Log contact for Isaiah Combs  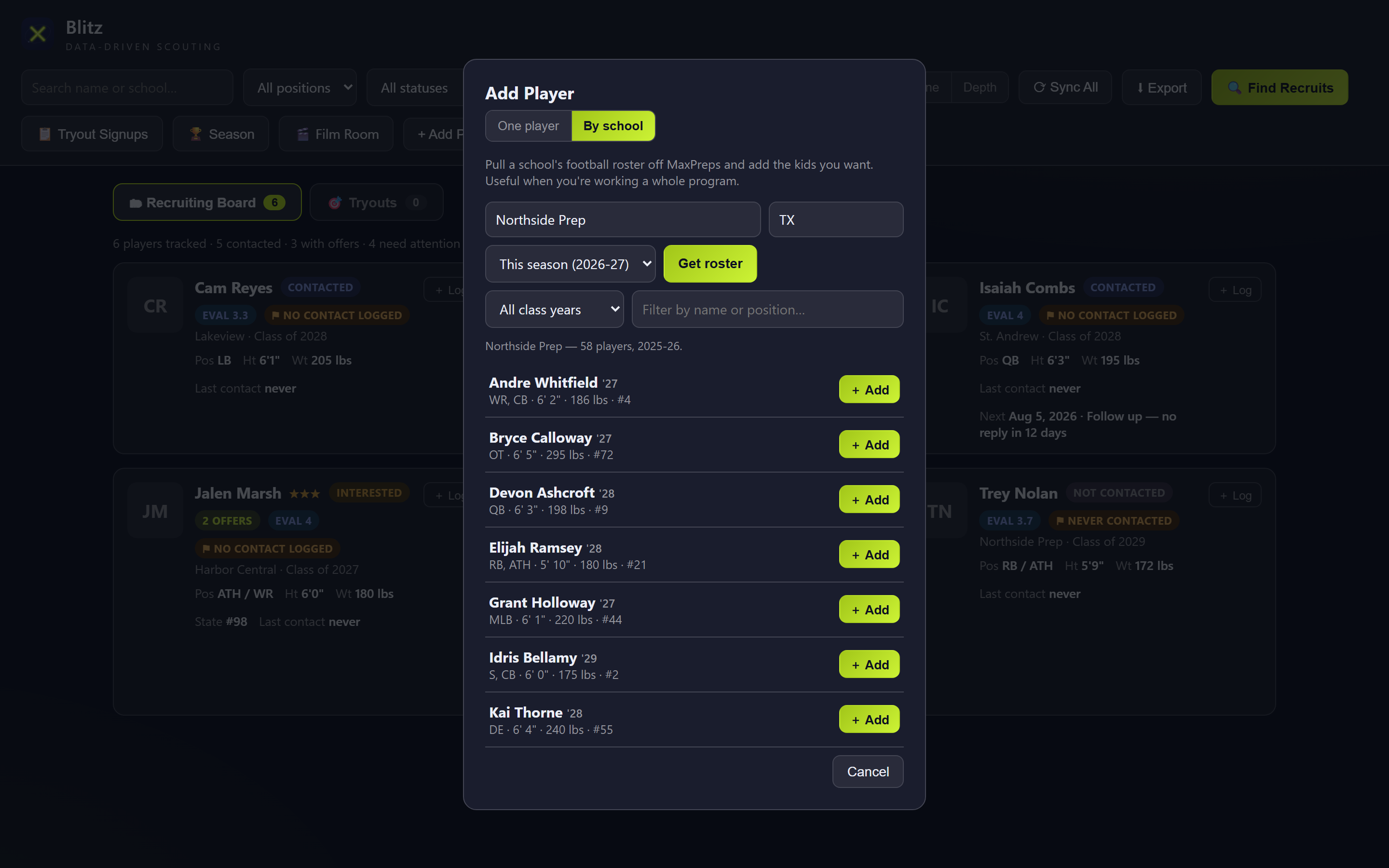click(1235, 290)
